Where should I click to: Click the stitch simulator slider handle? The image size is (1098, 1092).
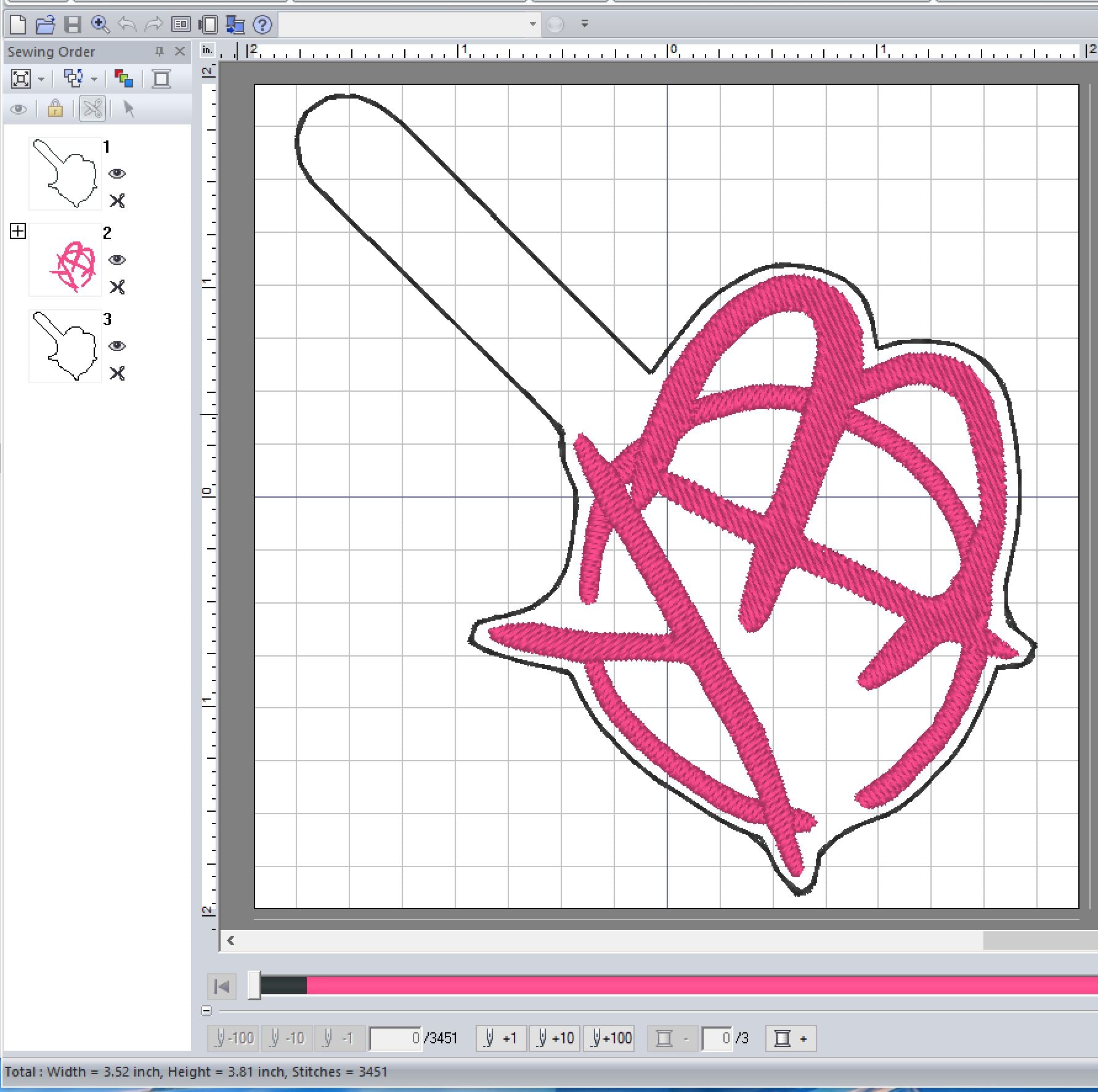[x=254, y=985]
